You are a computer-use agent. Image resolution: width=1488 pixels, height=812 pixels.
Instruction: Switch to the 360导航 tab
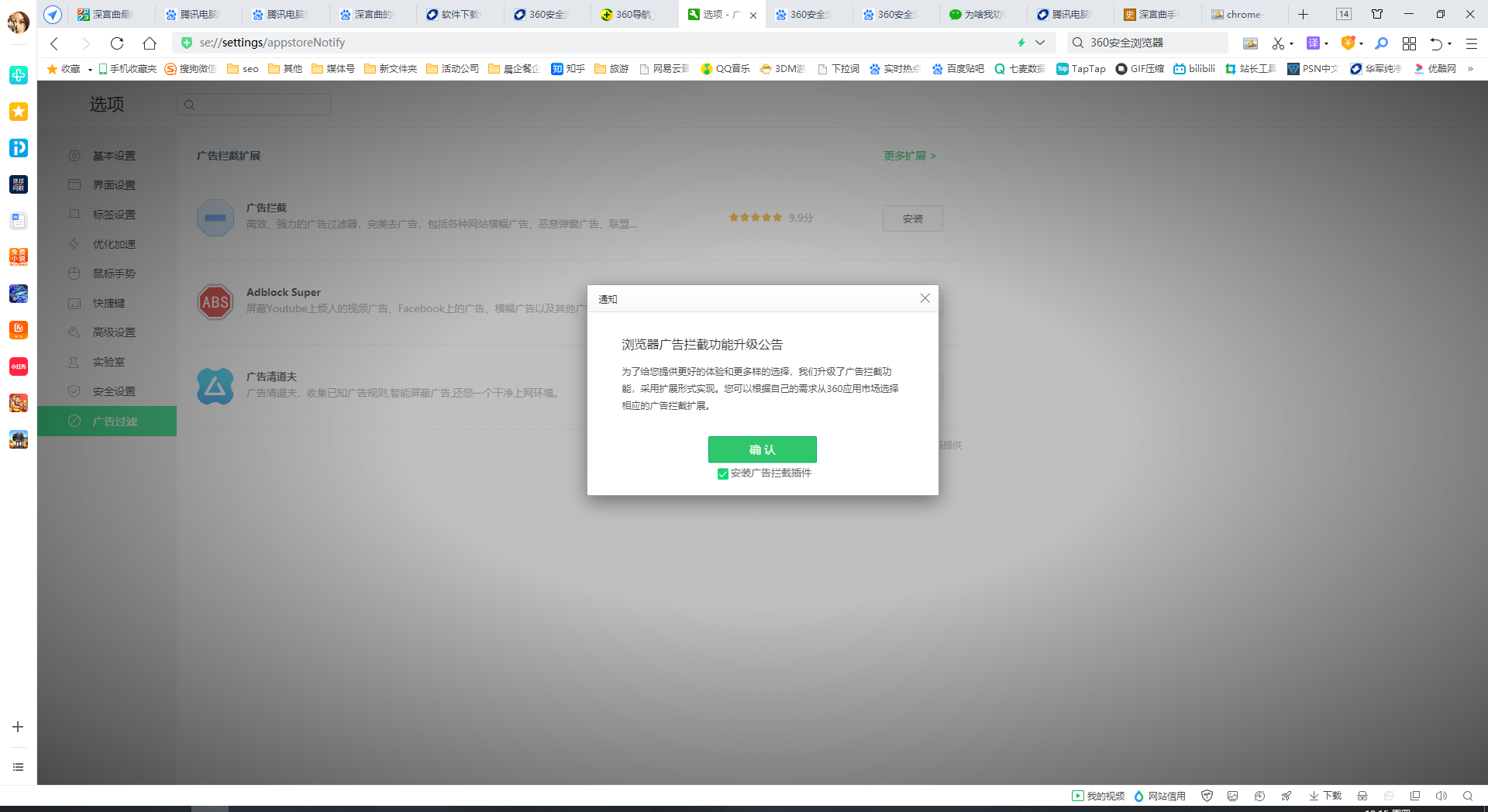click(634, 14)
